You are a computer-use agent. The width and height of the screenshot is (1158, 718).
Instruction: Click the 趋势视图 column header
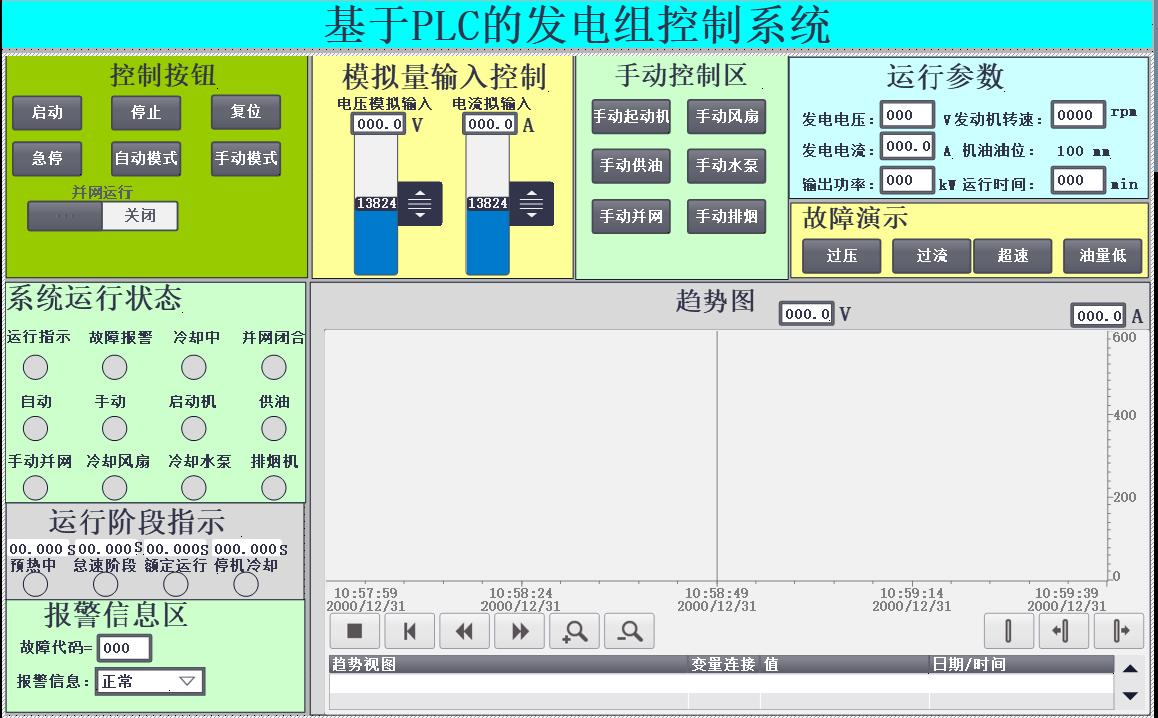tap(508, 664)
